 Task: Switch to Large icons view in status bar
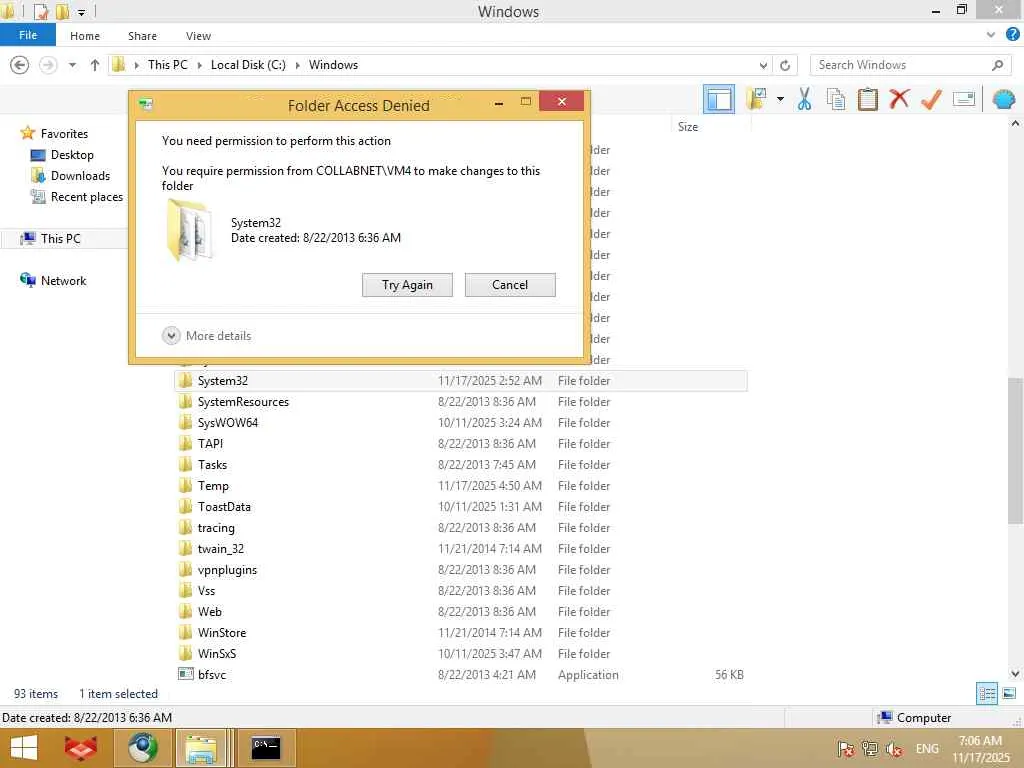point(1009,693)
